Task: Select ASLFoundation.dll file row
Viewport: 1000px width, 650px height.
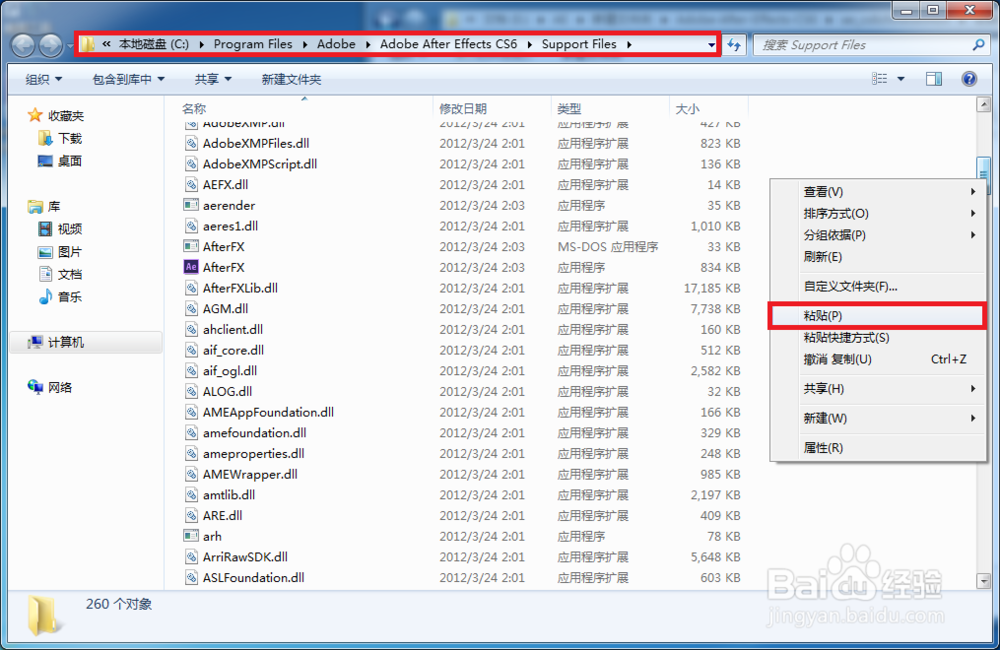Action: click(x=463, y=577)
